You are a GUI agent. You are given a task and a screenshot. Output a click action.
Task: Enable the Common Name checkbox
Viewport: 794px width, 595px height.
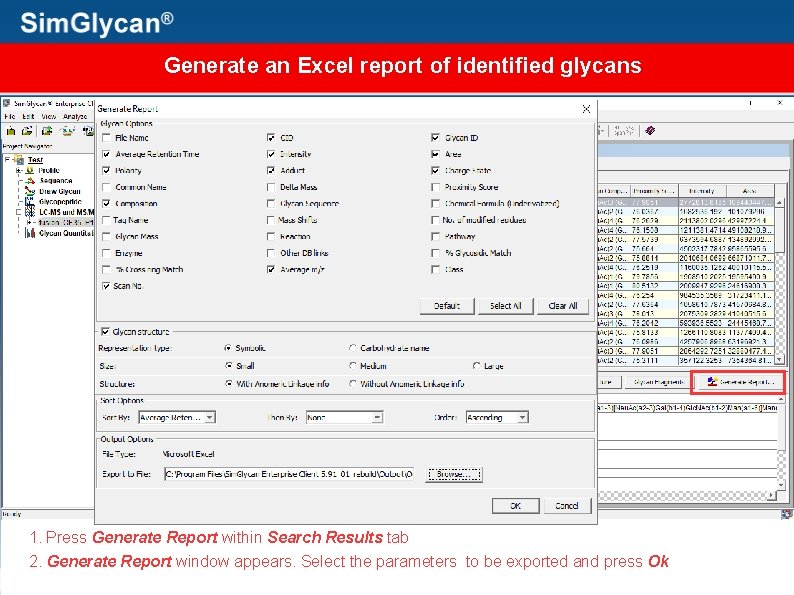(106, 187)
